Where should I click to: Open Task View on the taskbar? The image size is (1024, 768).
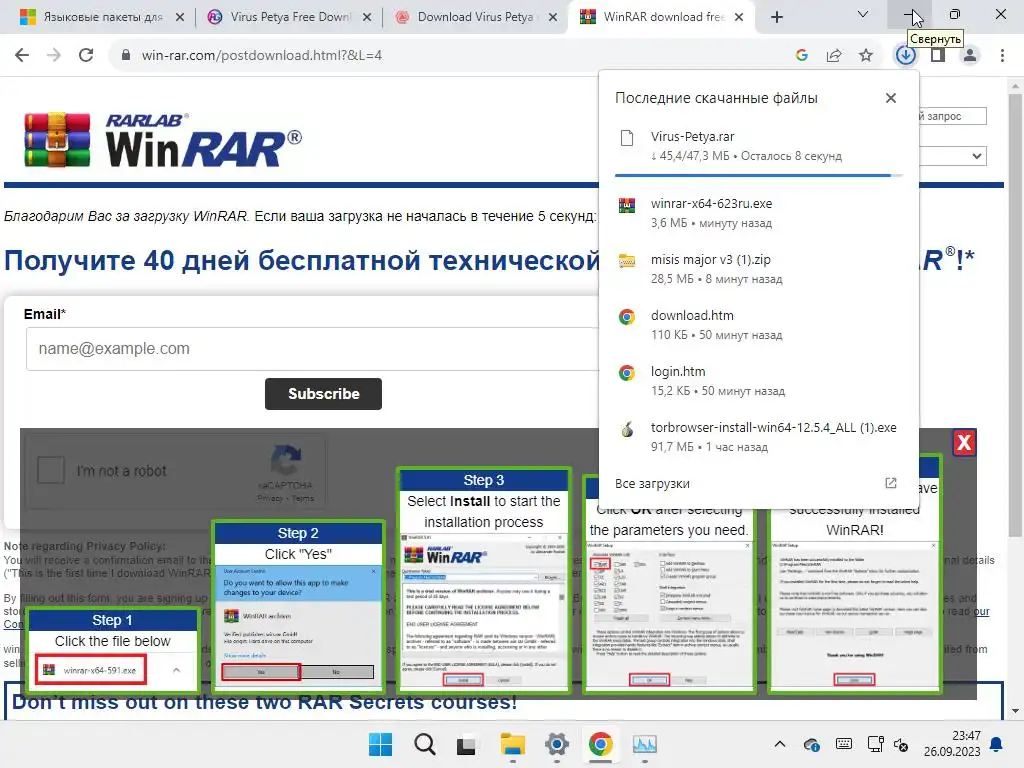[466, 745]
